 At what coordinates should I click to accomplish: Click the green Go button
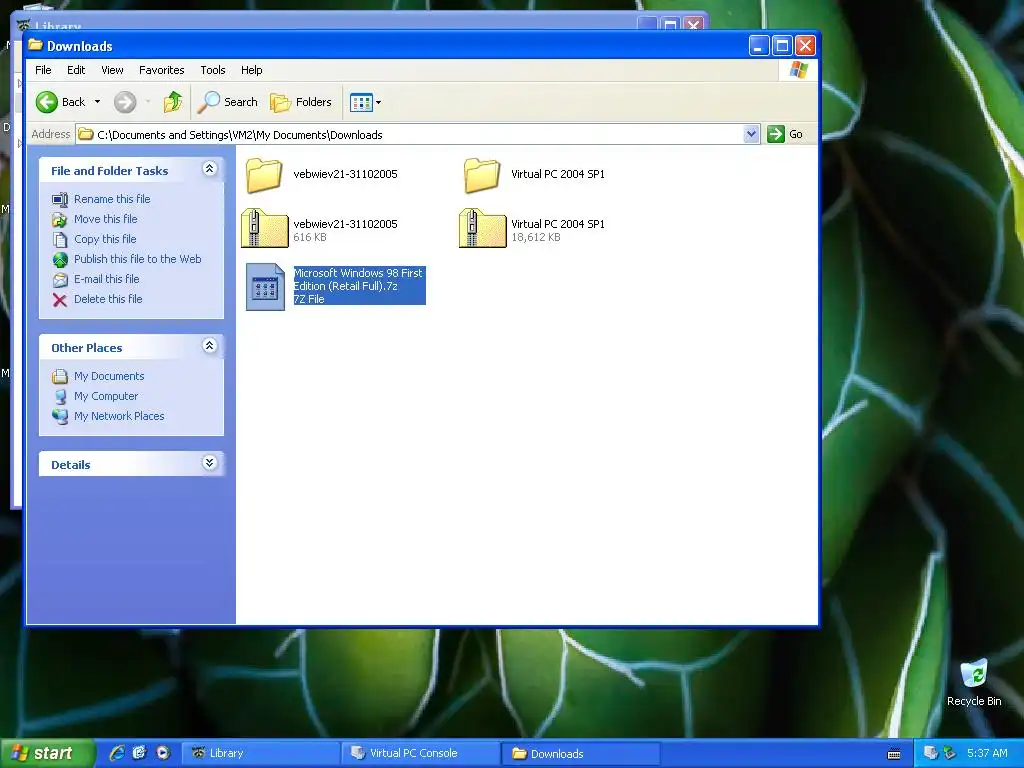click(x=785, y=134)
